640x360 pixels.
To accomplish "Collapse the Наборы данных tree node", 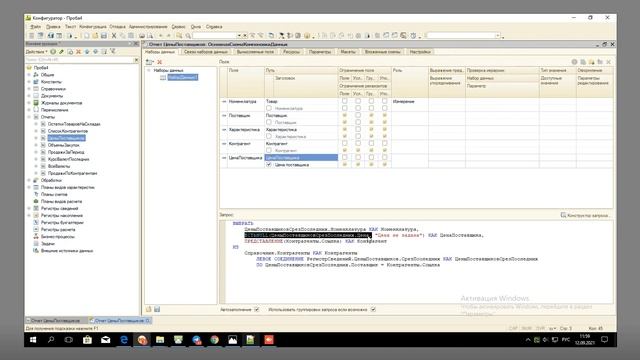I will [149, 70].
